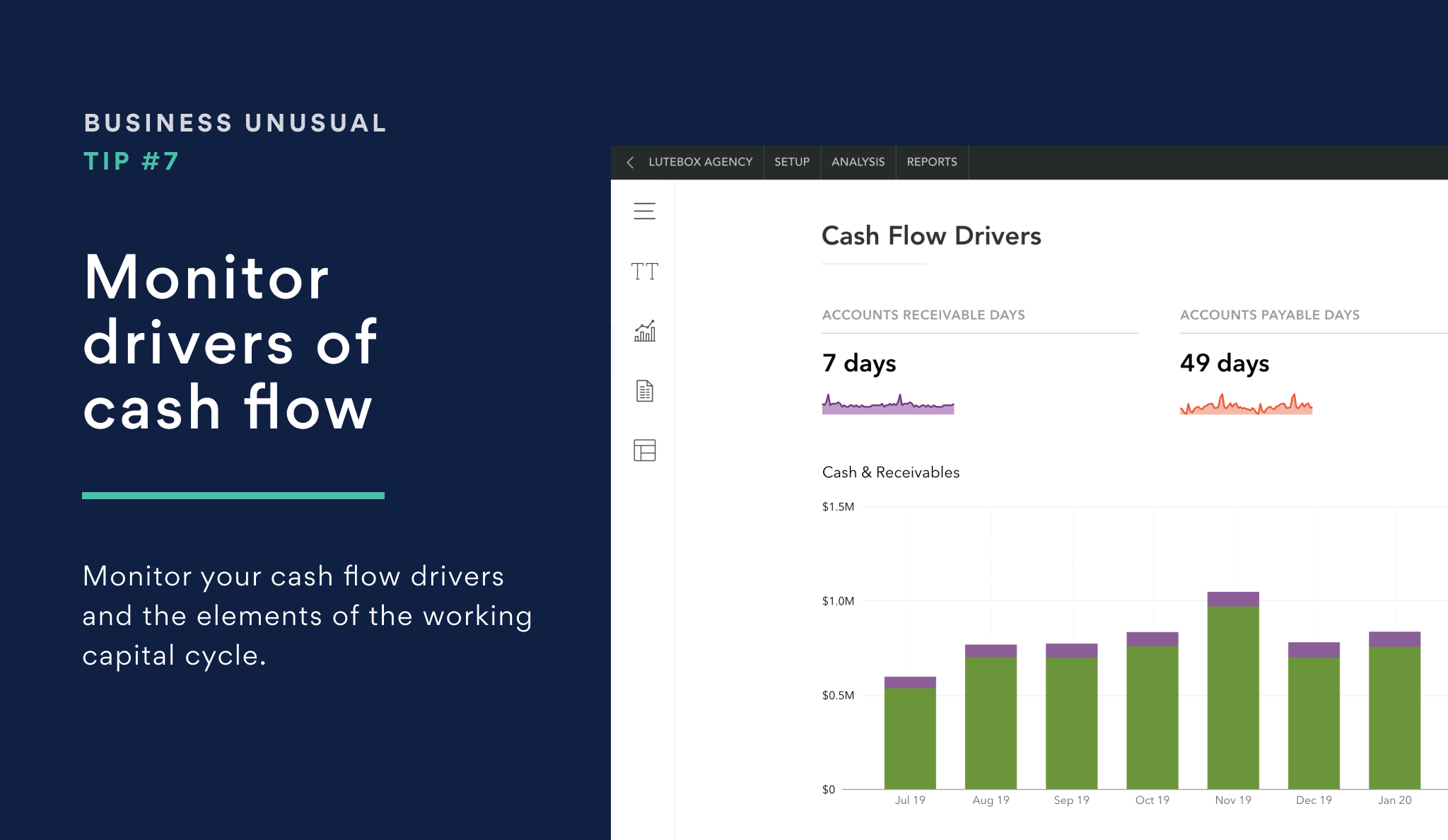Click the Aug 19 bar in chart
The image size is (1448, 840).
coord(991,717)
